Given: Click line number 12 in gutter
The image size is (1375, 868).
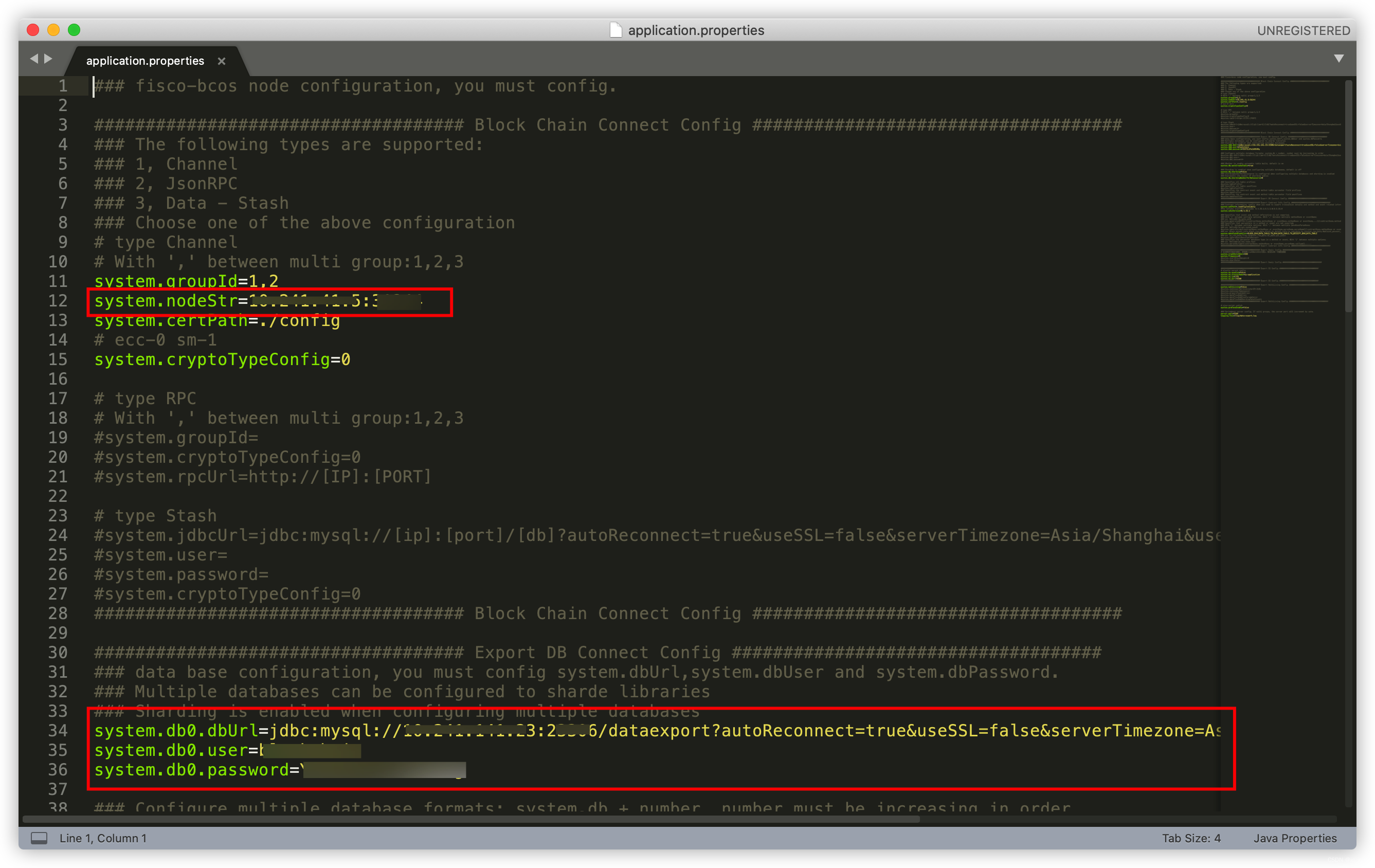Looking at the screenshot, I should point(58,301).
